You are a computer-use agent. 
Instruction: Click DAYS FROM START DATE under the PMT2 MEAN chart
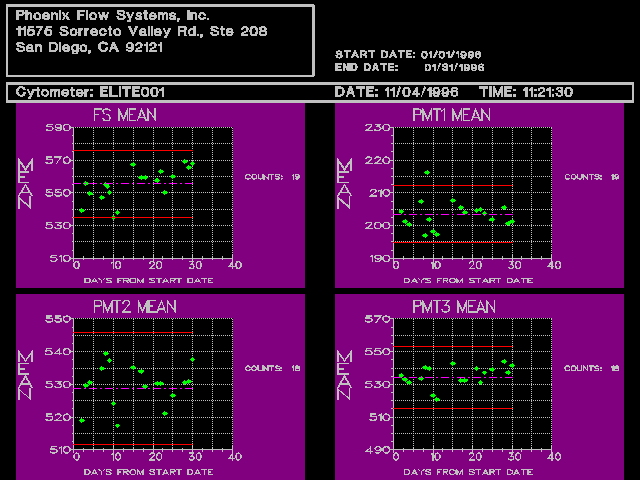click(148, 472)
